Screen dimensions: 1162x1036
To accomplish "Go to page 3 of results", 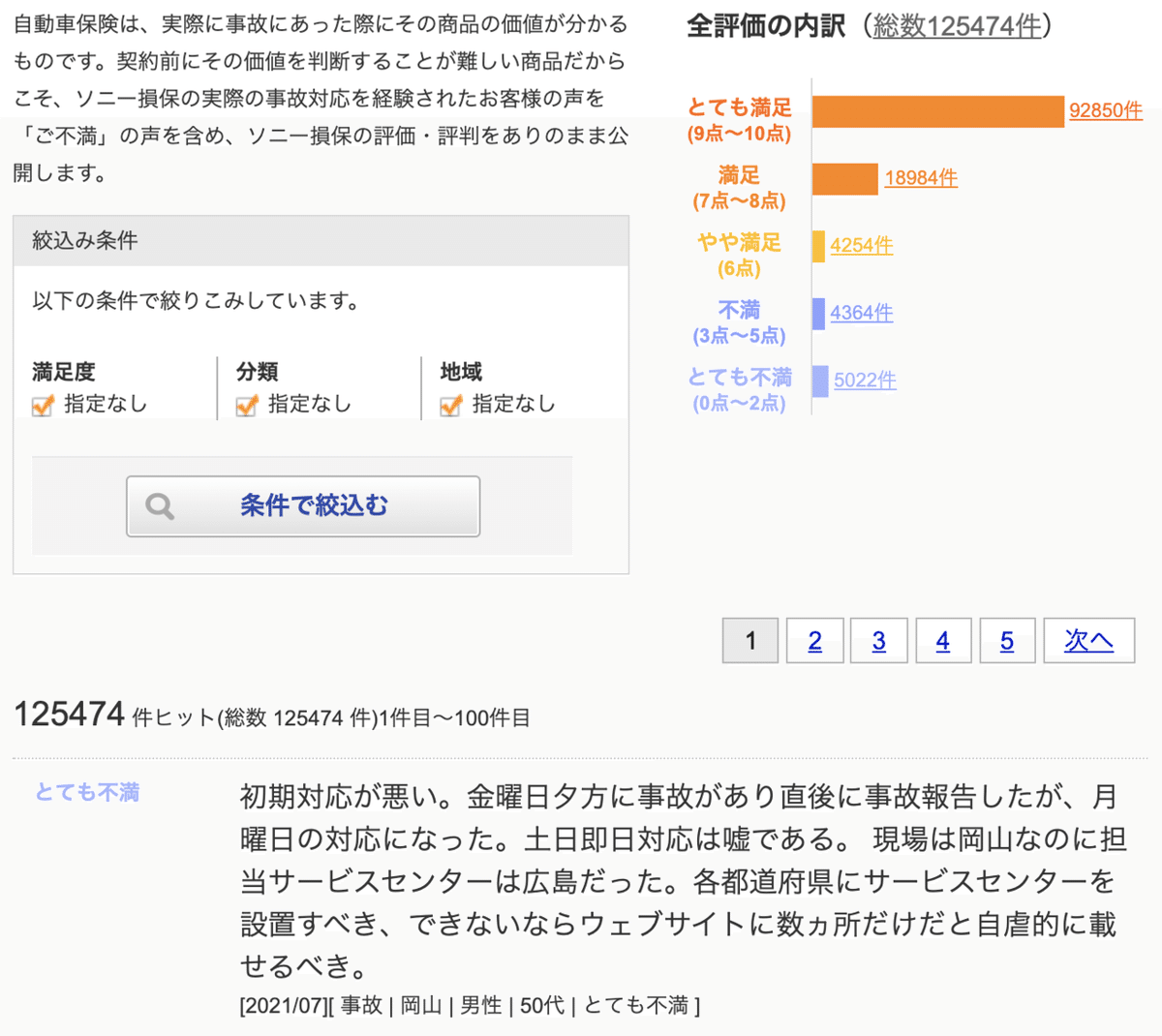I will pos(878,641).
